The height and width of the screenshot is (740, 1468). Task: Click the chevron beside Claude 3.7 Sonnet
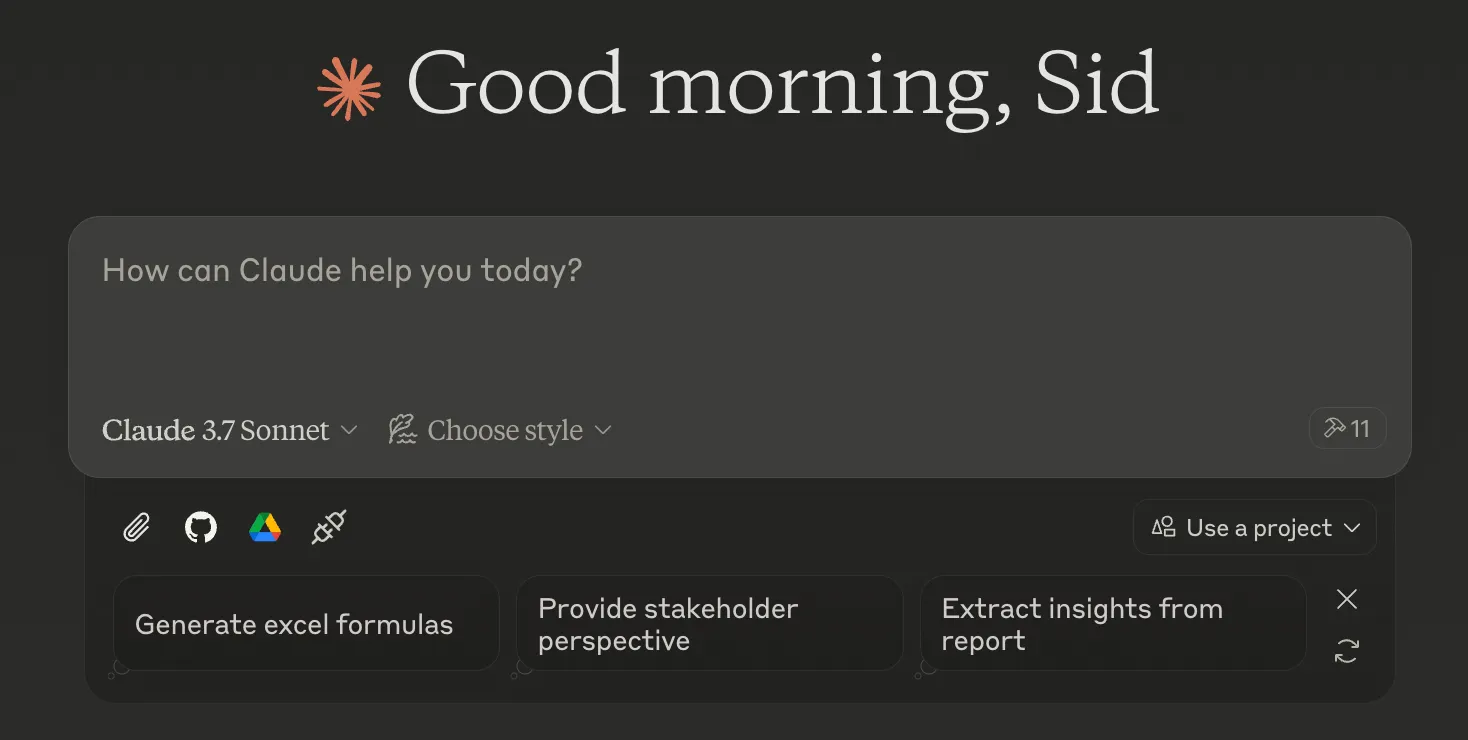349,430
